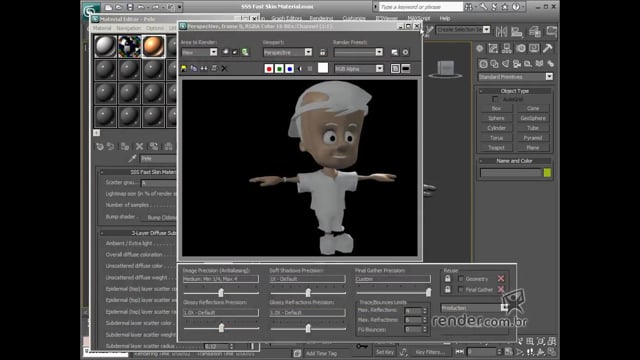The image size is (640, 360).
Task: Open the Production render mode dropdown
Action: [x=504, y=308]
